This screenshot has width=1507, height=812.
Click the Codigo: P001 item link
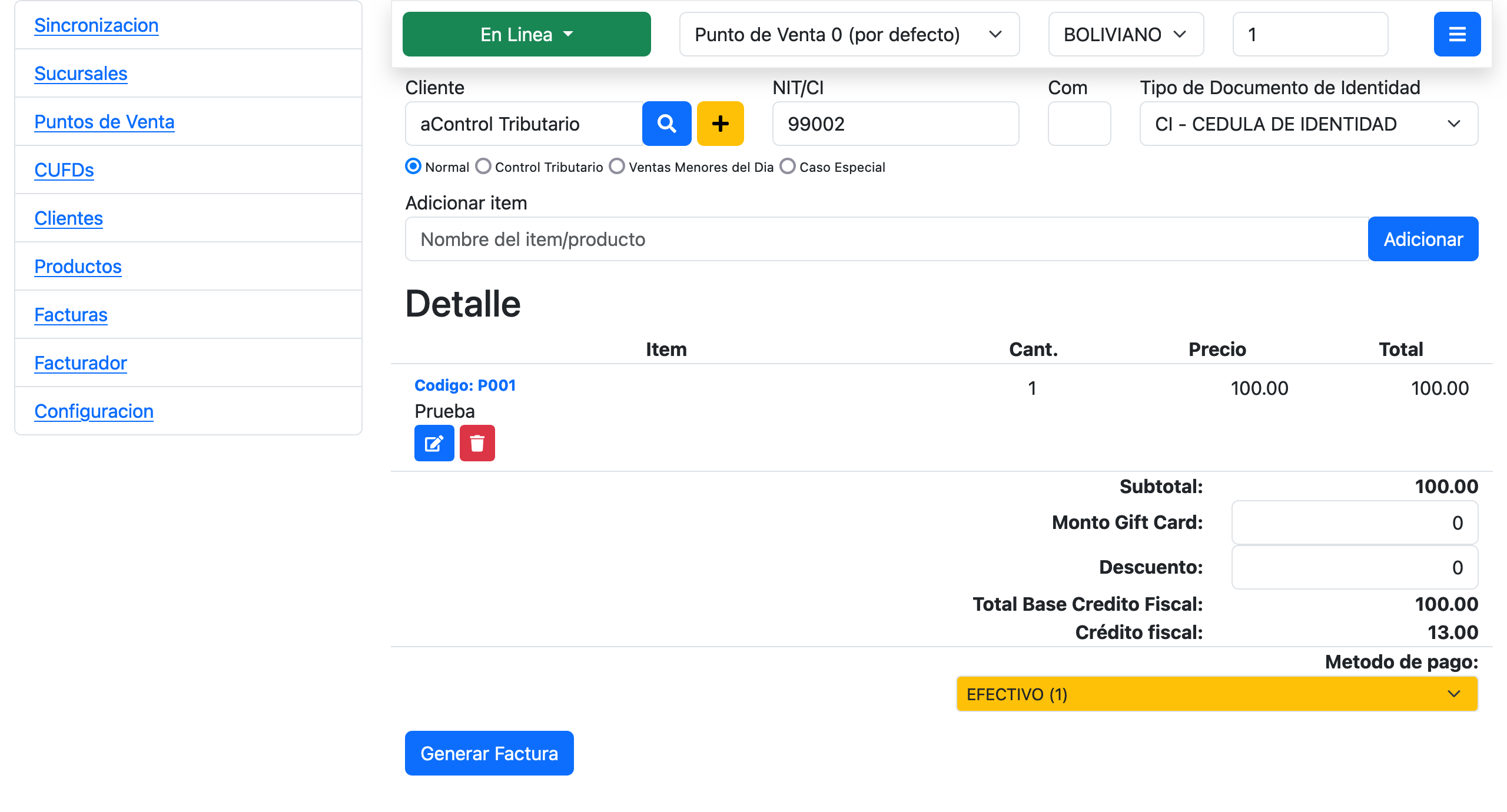point(465,385)
